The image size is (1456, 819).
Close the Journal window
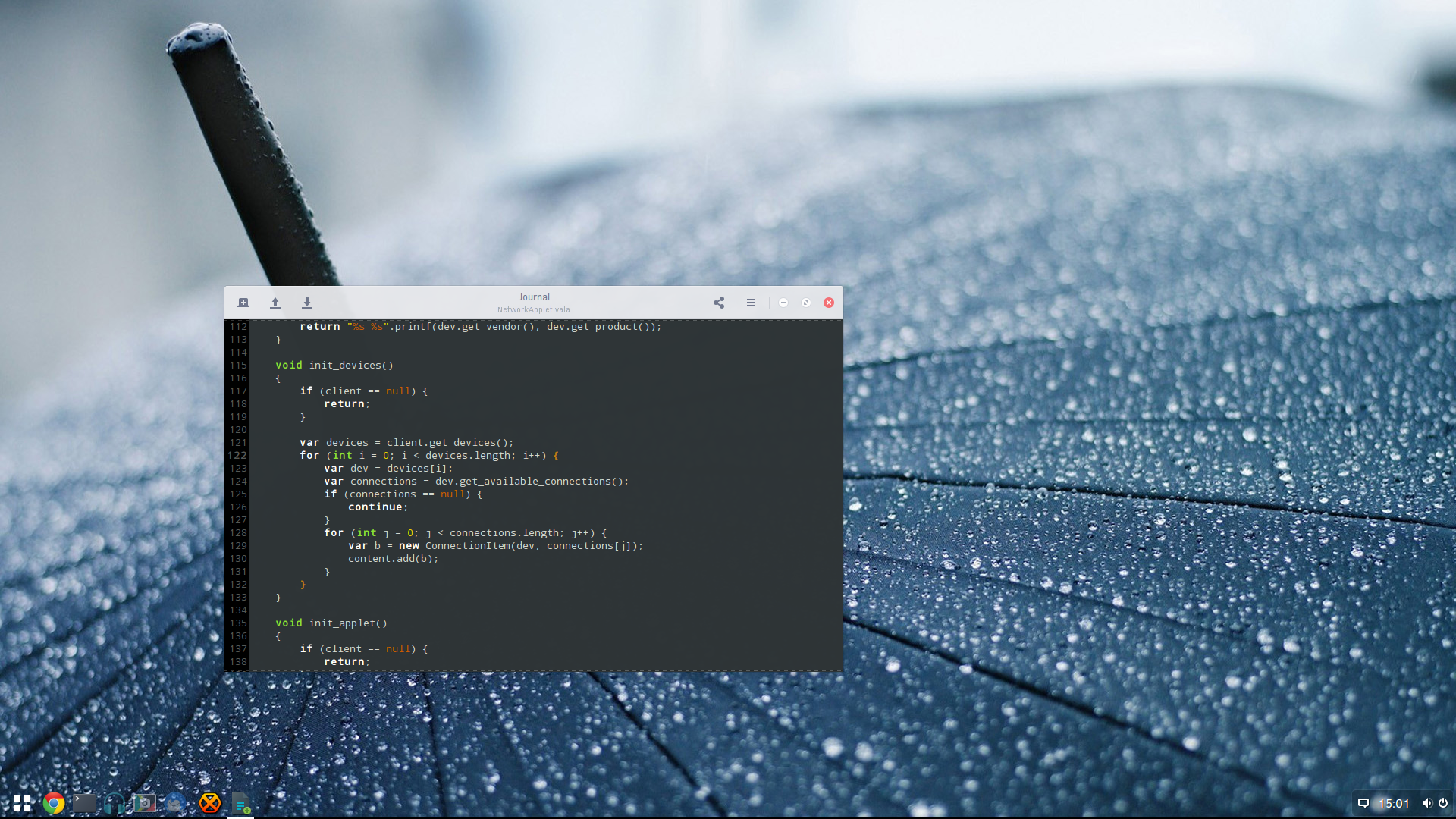829,303
